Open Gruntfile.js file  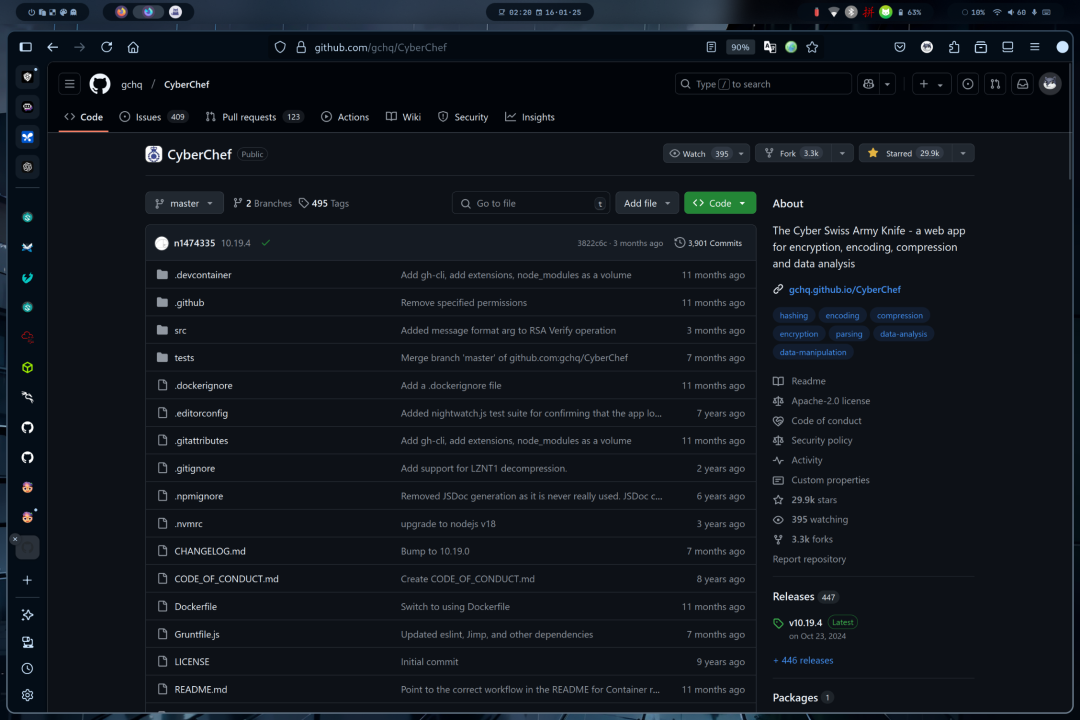point(197,634)
